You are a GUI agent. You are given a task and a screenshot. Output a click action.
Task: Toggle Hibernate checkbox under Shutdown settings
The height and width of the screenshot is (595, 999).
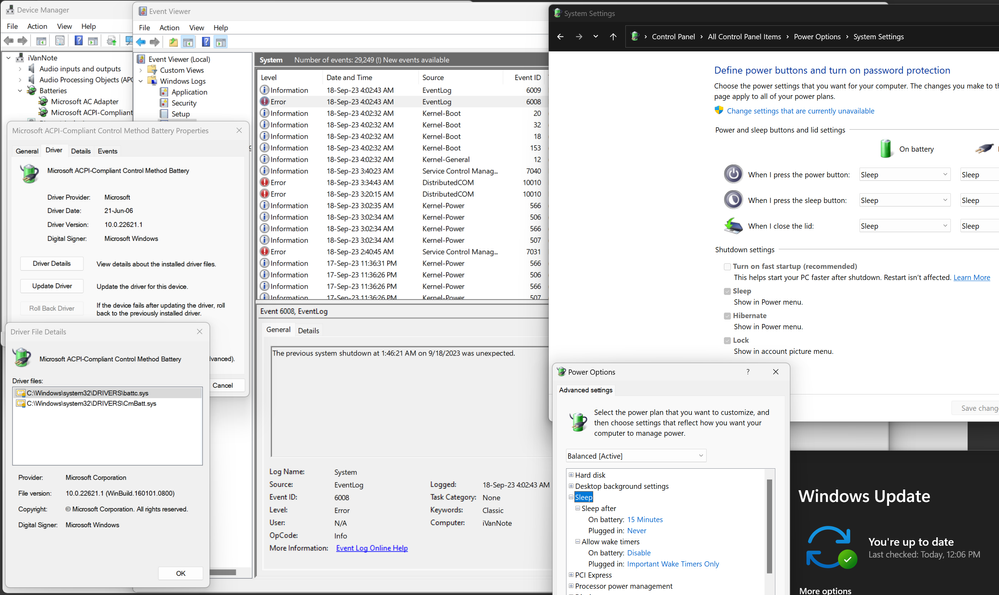pyautogui.click(x=727, y=316)
